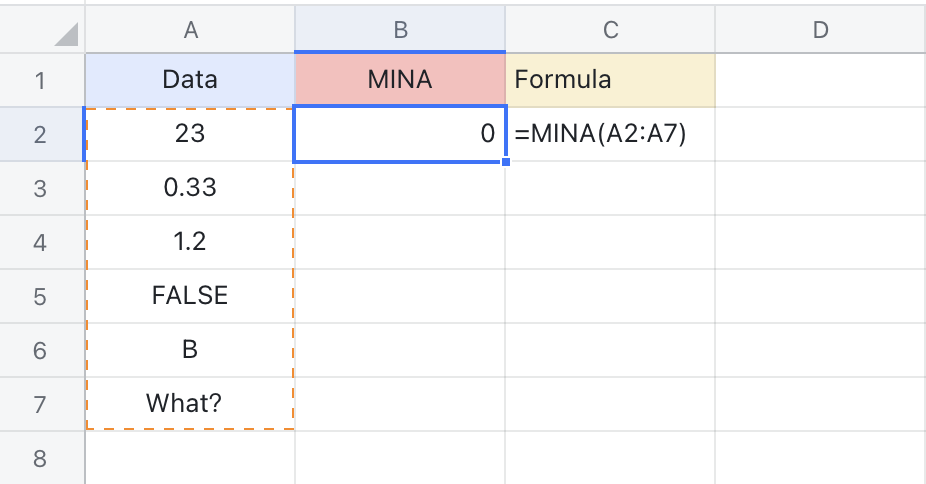Select column B header

(x=400, y=31)
